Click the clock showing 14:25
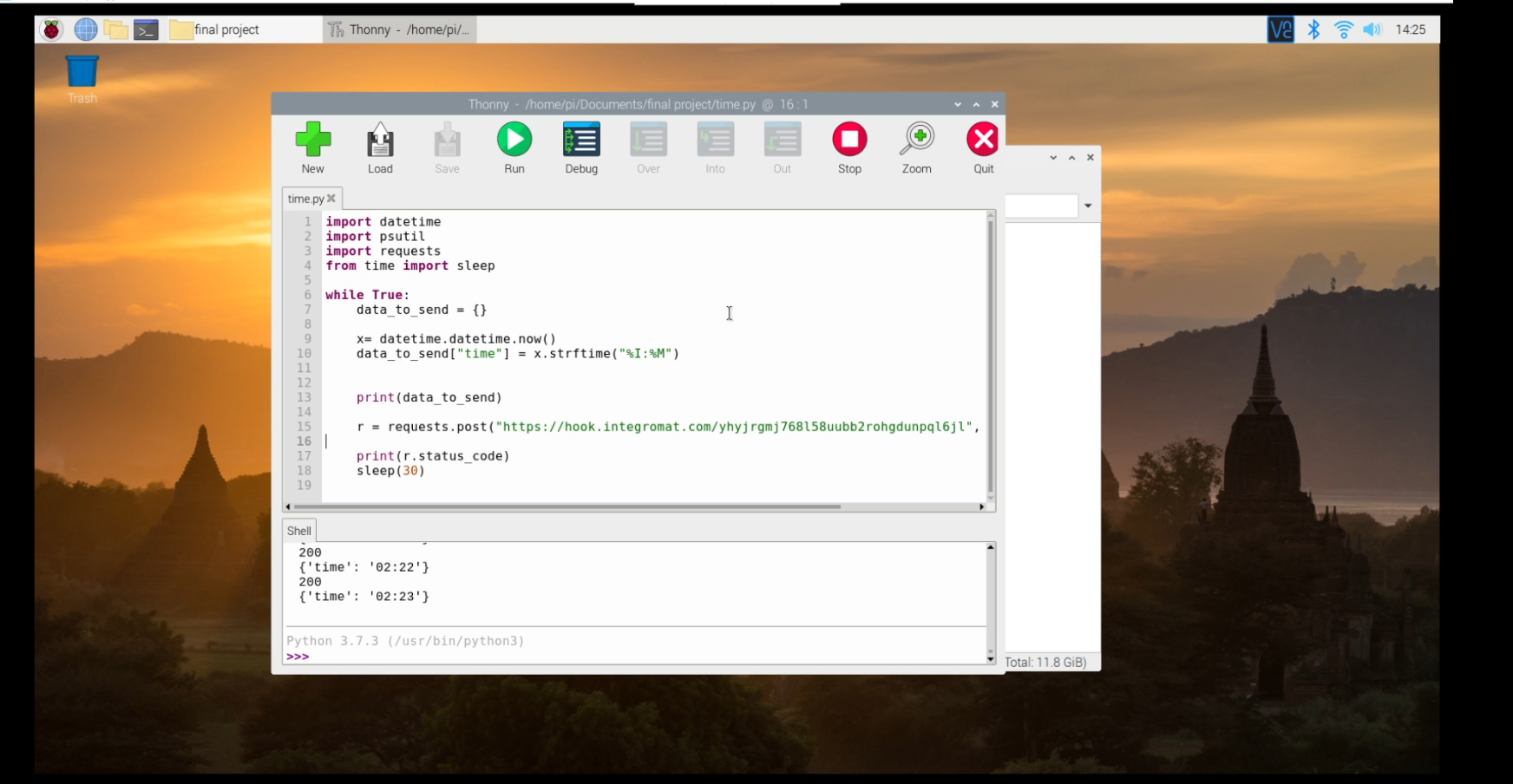Screen dimensions: 1513x784 coord(1411,29)
